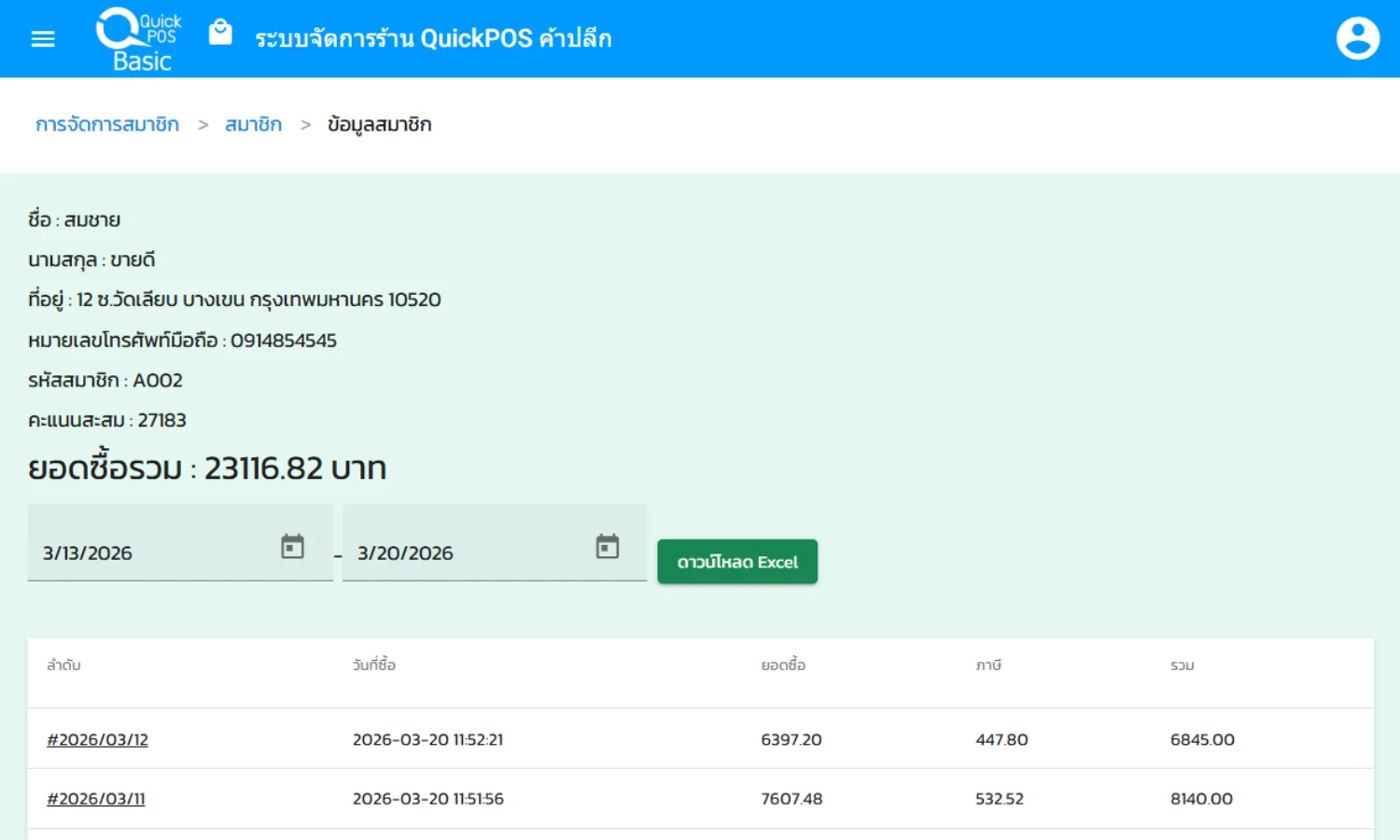
Task: Open the hamburger navigation menu
Action: click(x=43, y=38)
